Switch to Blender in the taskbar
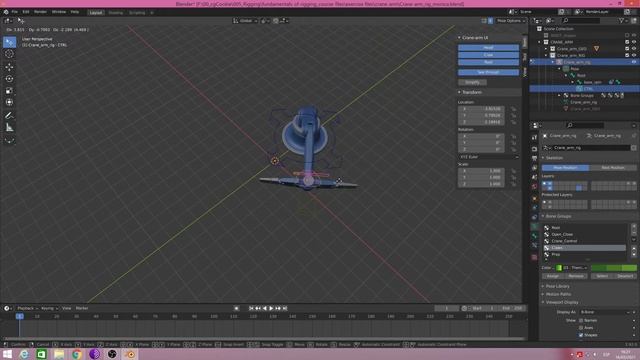Image resolution: width=640 pixels, height=360 pixels. (x=130, y=354)
